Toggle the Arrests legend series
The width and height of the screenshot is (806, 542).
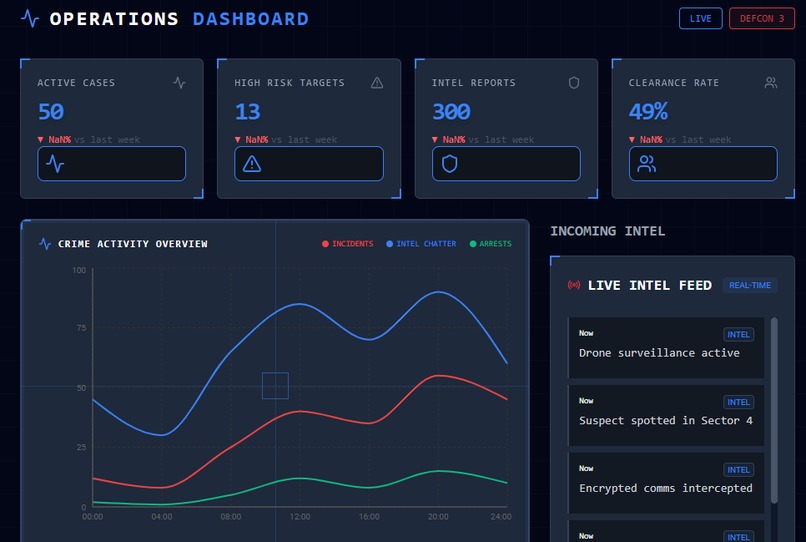pyautogui.click(x=490, y=244)
